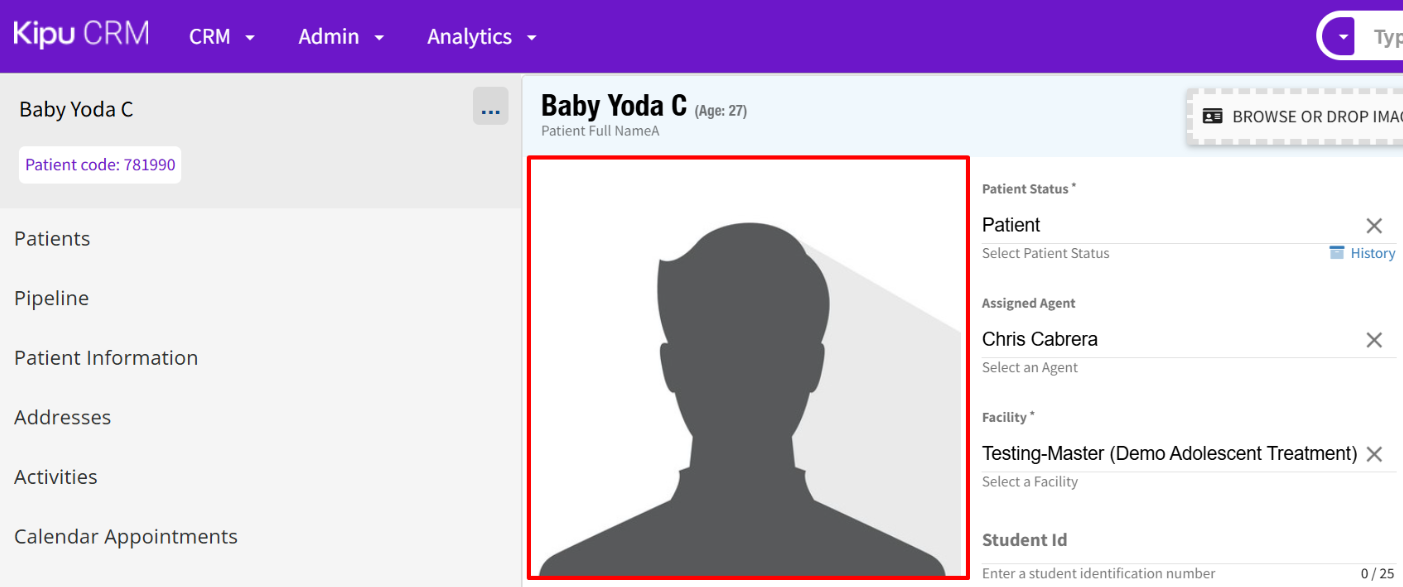Expand the Admin menu
This screenshot has width=1403, height=587.
[x=341, y=37]
